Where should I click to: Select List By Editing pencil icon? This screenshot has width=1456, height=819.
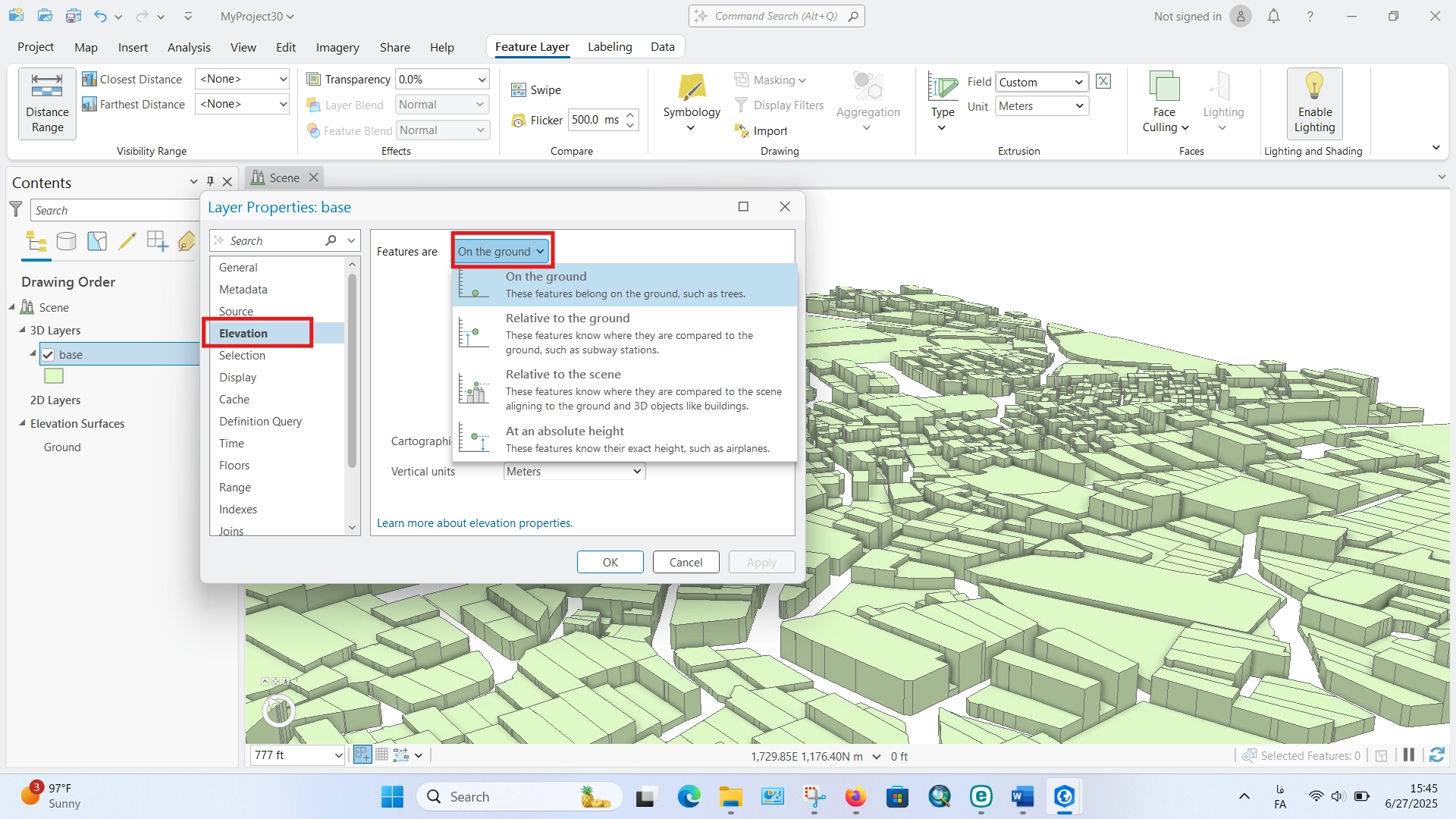[x=127, y=242]
